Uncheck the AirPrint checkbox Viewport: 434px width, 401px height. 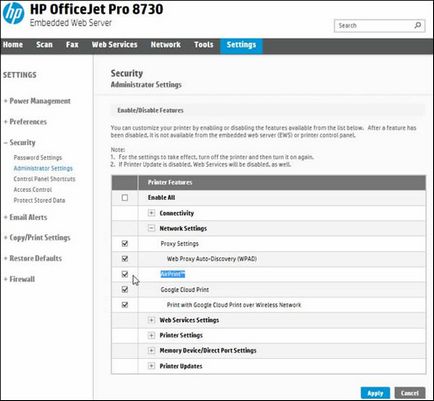click(125, 274)
